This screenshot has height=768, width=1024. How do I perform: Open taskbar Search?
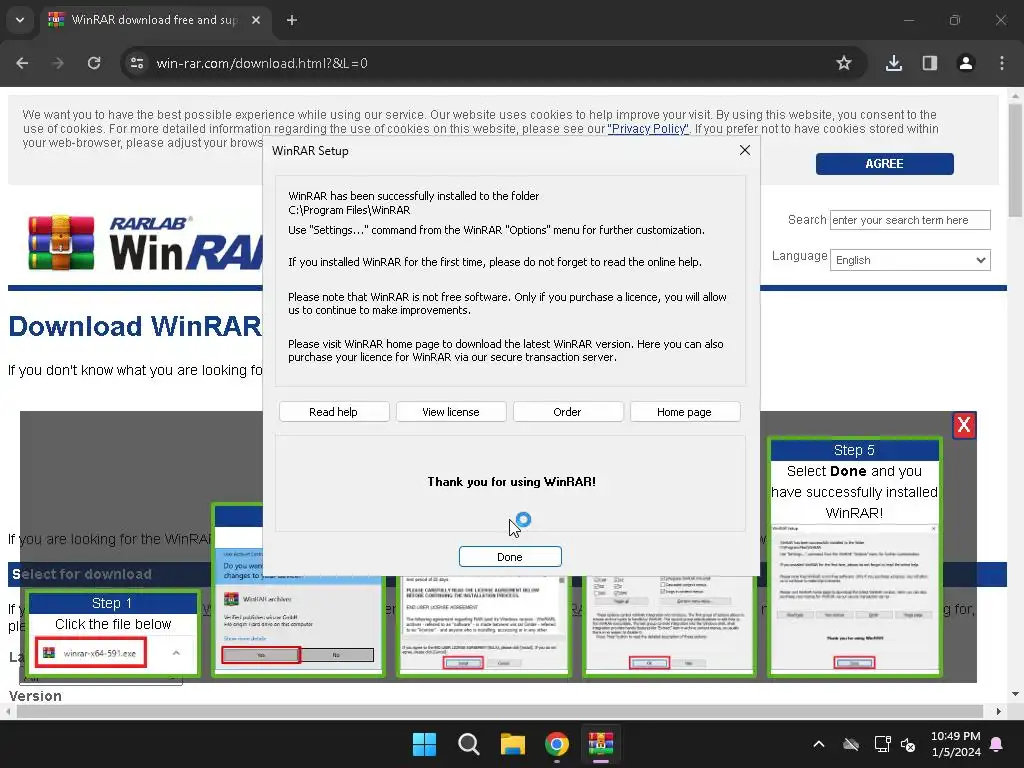(468, 744)
